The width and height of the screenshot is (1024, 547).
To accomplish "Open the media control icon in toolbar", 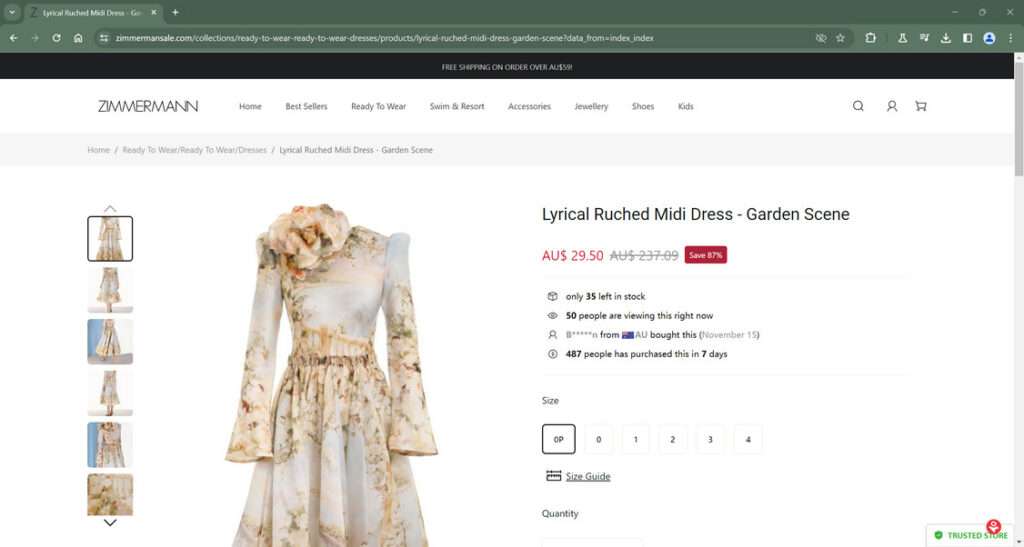I will [x=924, y=38].
